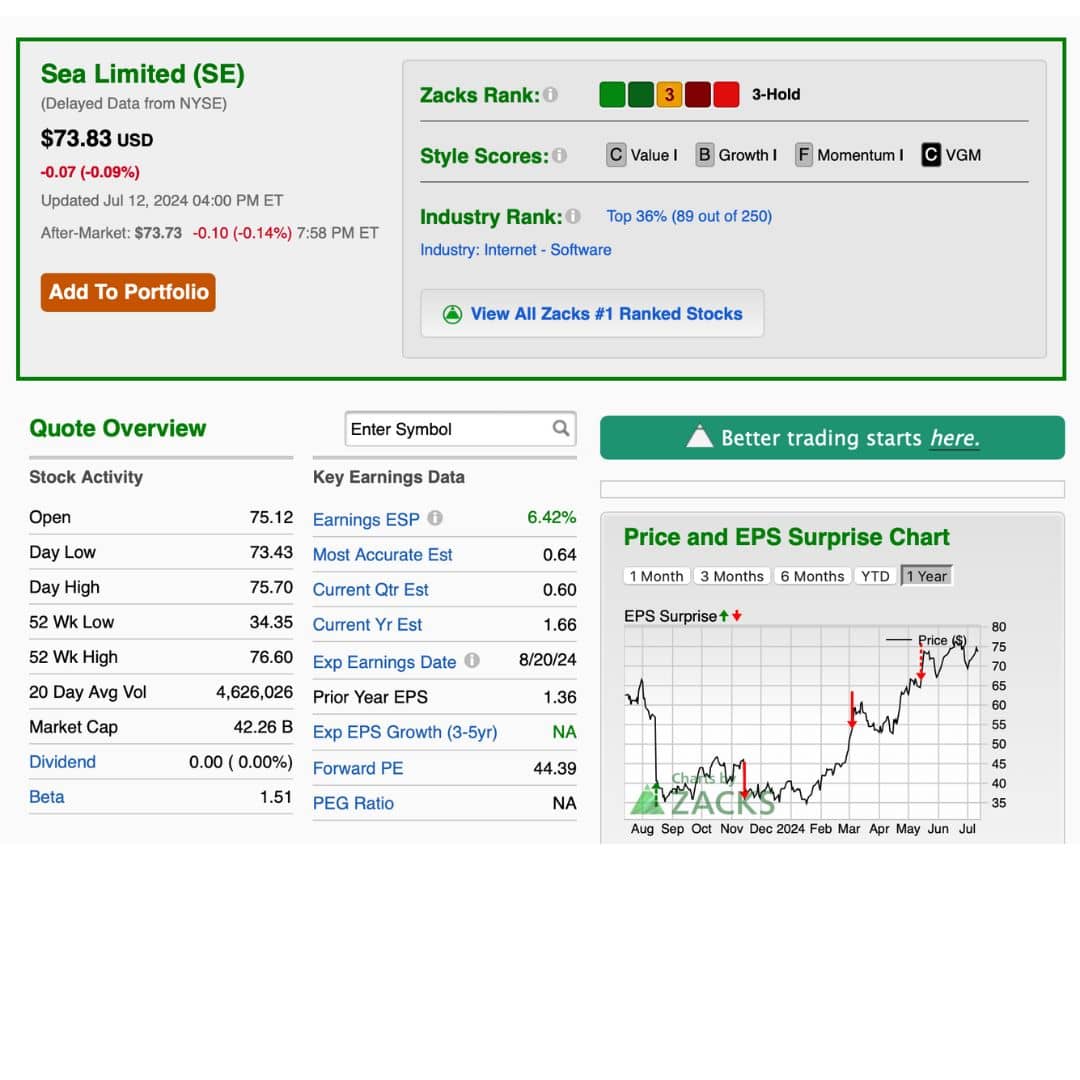
Task: Open the Exp Earnings Date link
Action: point(384,662)
